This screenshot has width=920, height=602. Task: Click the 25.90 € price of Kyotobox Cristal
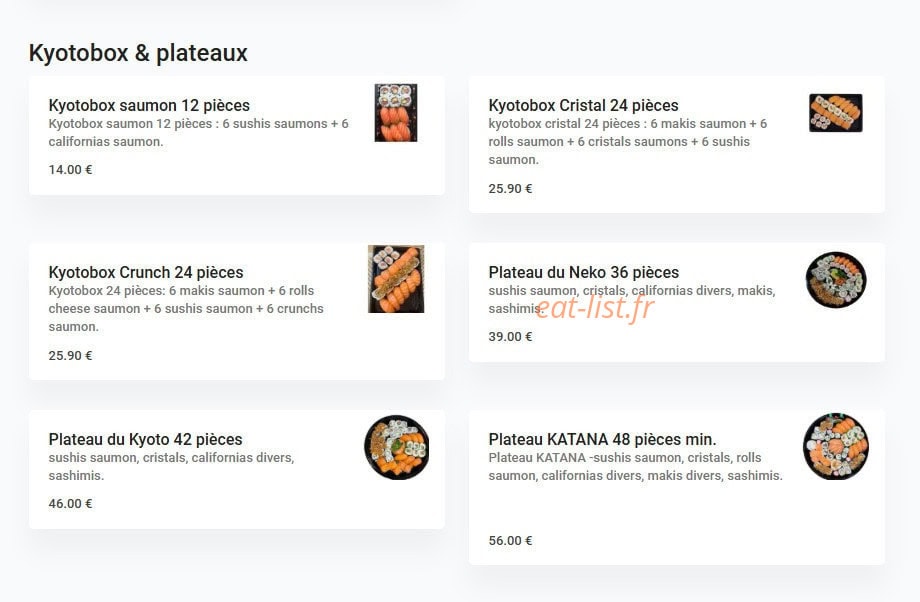[x=510, y=188]
